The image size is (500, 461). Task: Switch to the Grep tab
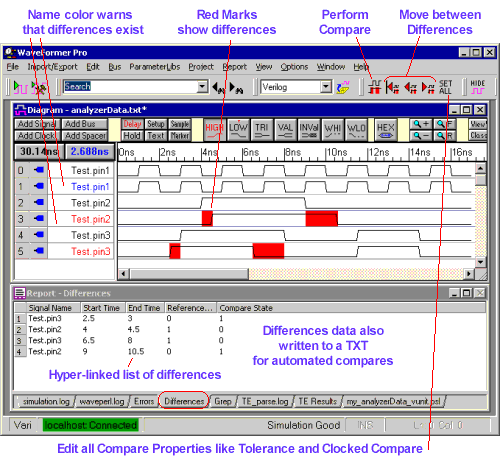point(223,402)
